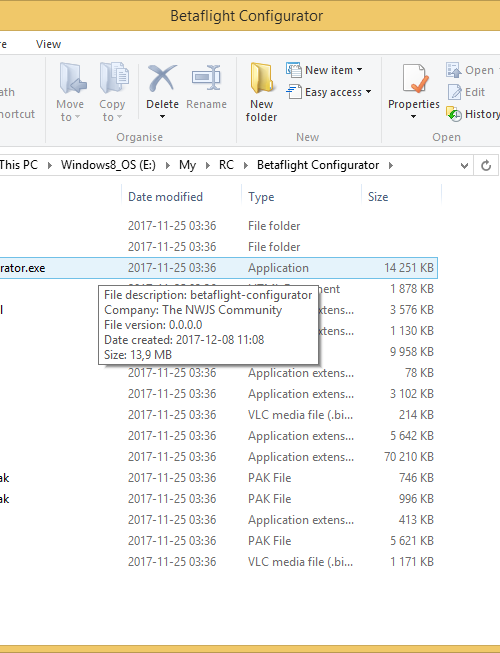Select the 996 KB PAK File row
This screenshot has width=500, height=653.
click(x=219, y=499)
